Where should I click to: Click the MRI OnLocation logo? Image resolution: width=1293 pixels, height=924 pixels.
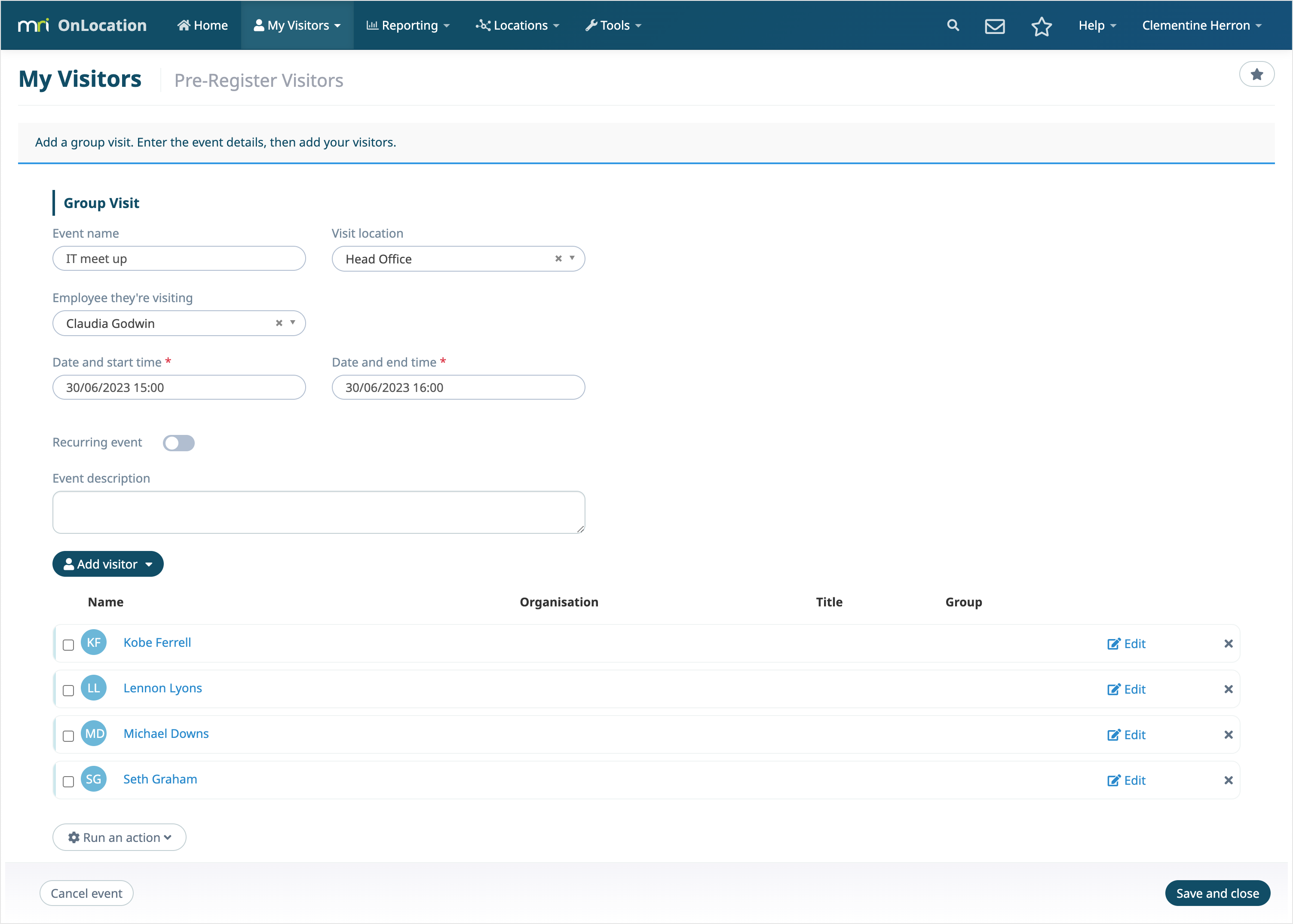pyautogui.click(x=82, y=25)
